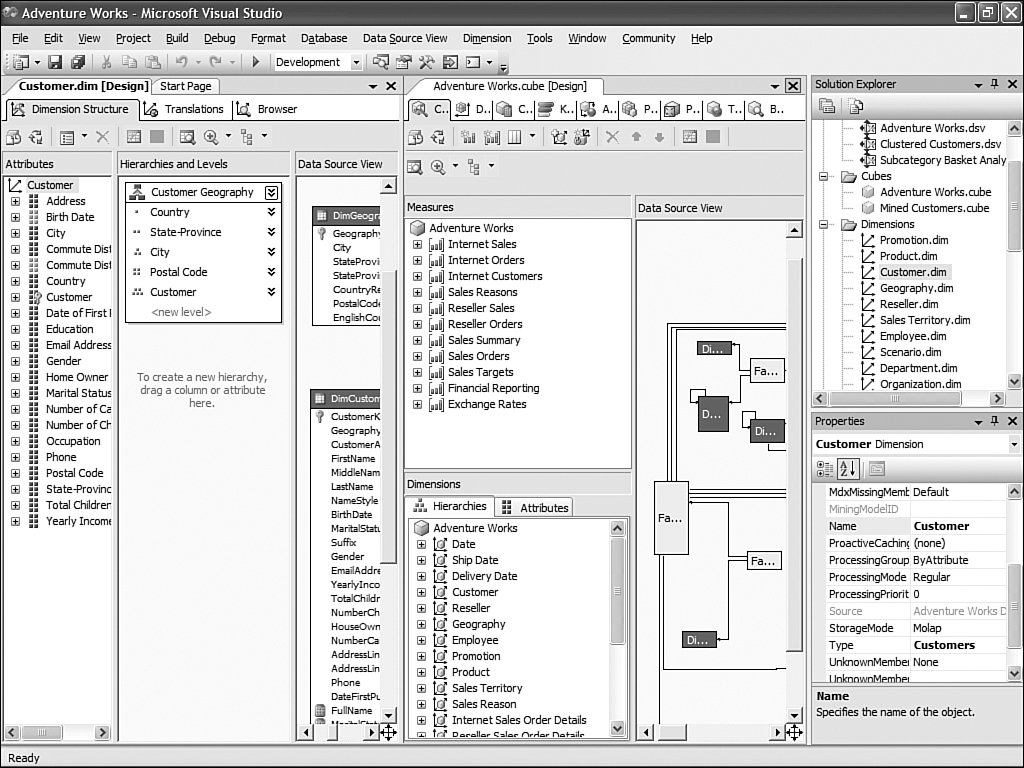Open the Database menu
Screen dimensions: 1024x768
(324, 39)
